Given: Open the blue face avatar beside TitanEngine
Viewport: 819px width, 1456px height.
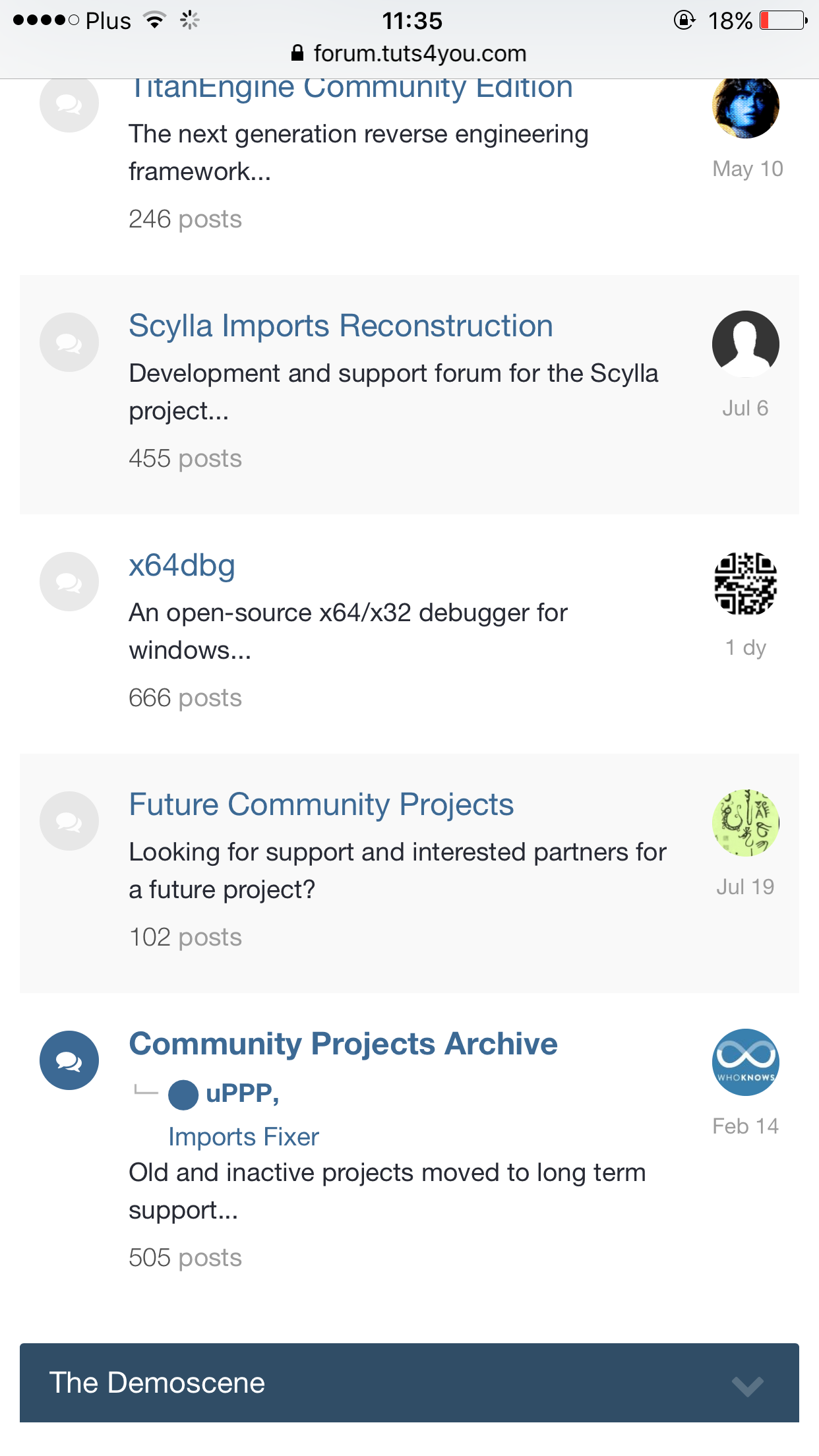Looking at the screenshot, I should tap(745, 106).
